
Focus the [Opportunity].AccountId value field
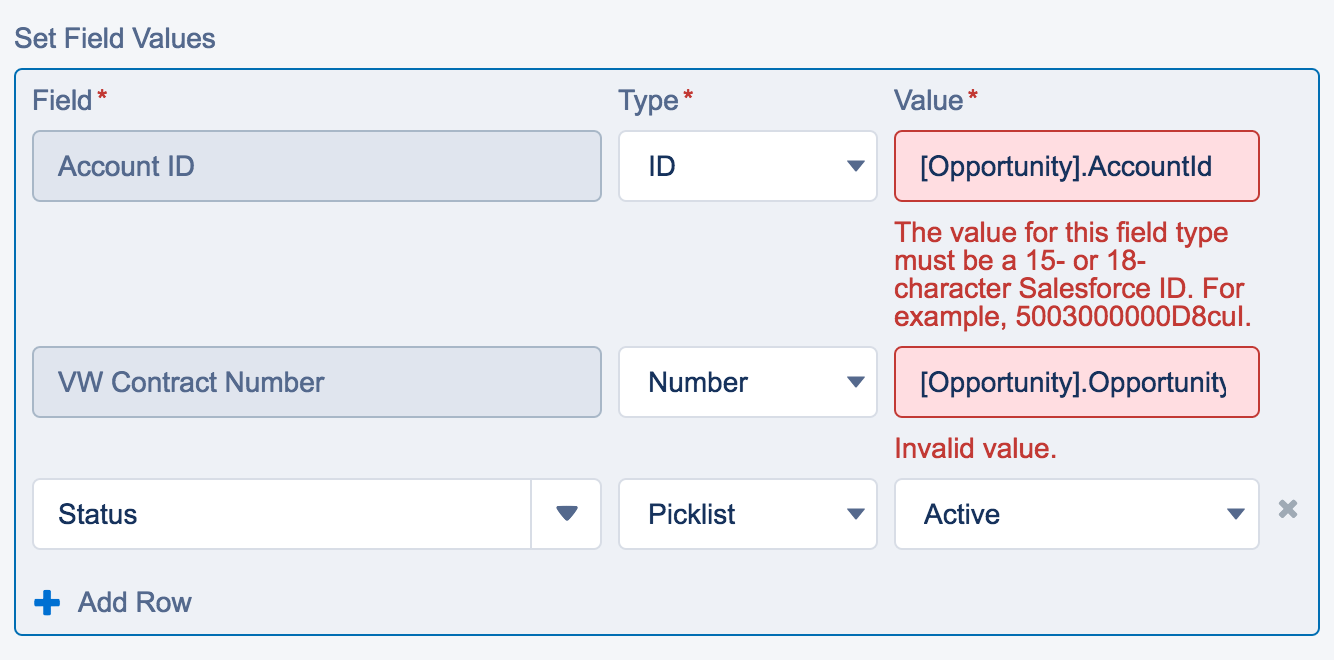coord(1076,166)
